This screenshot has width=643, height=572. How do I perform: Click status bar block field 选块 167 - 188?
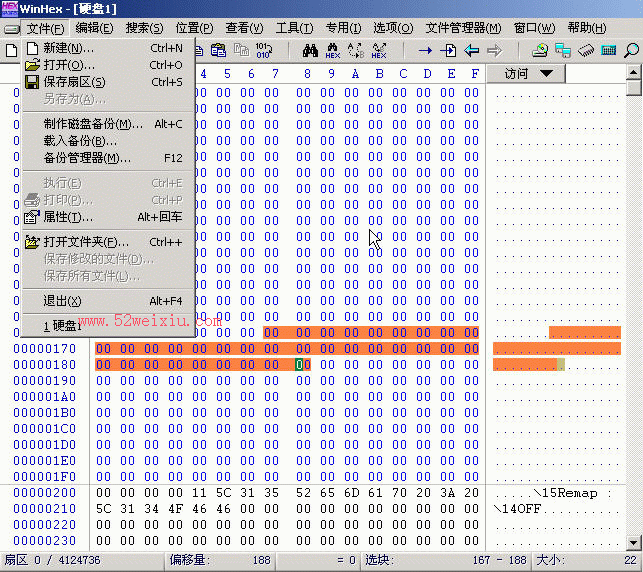[446, 560]
